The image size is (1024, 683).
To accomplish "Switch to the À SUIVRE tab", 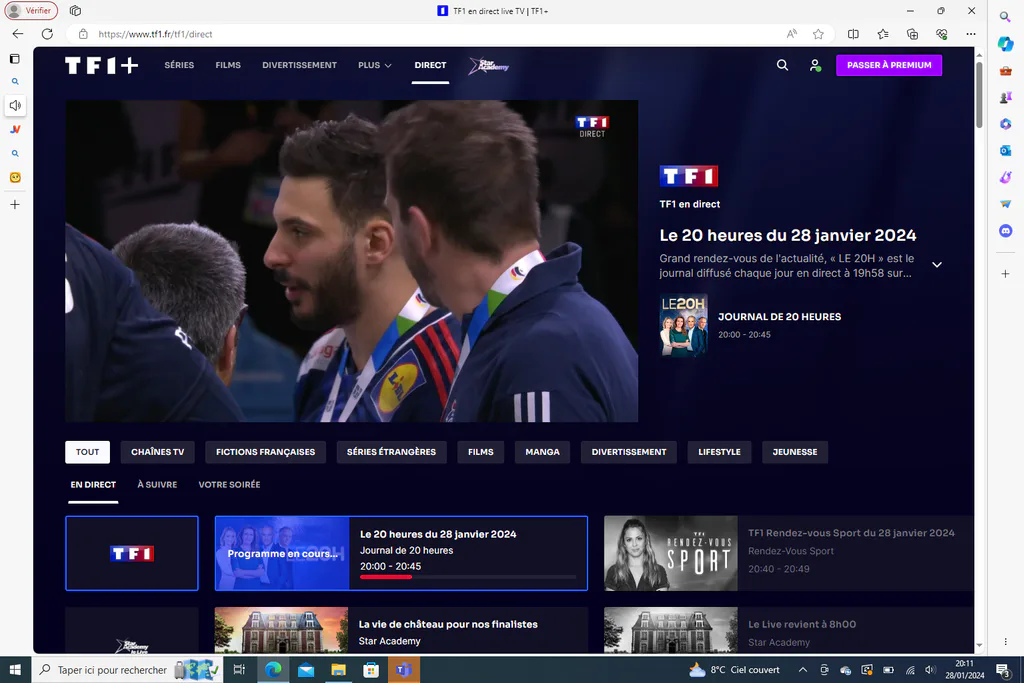I will coord(157,484).
